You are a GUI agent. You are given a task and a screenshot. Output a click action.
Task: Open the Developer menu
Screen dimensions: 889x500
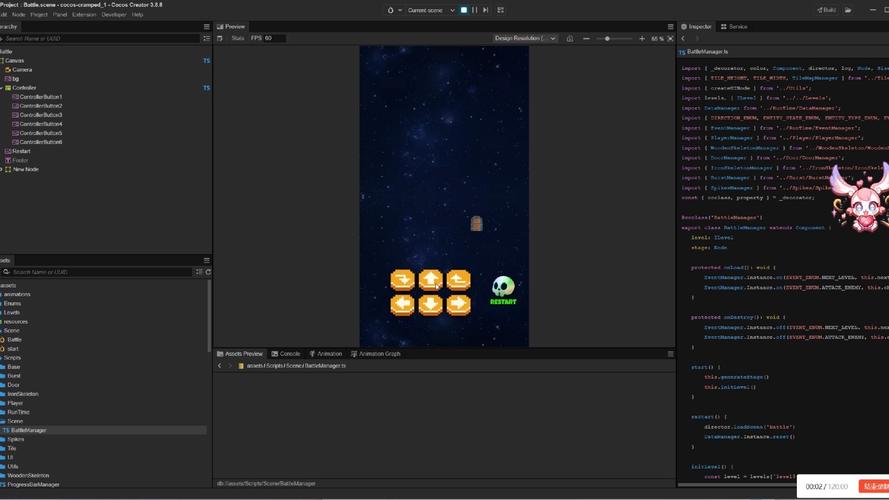(114, 15)
